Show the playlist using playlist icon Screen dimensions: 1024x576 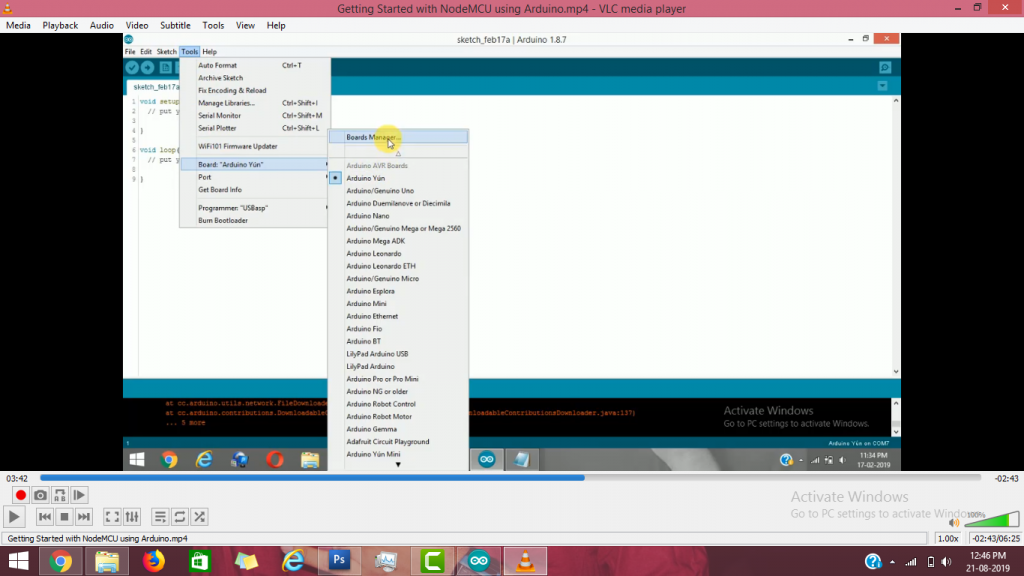pyautogui.click(x=160, y=517)
